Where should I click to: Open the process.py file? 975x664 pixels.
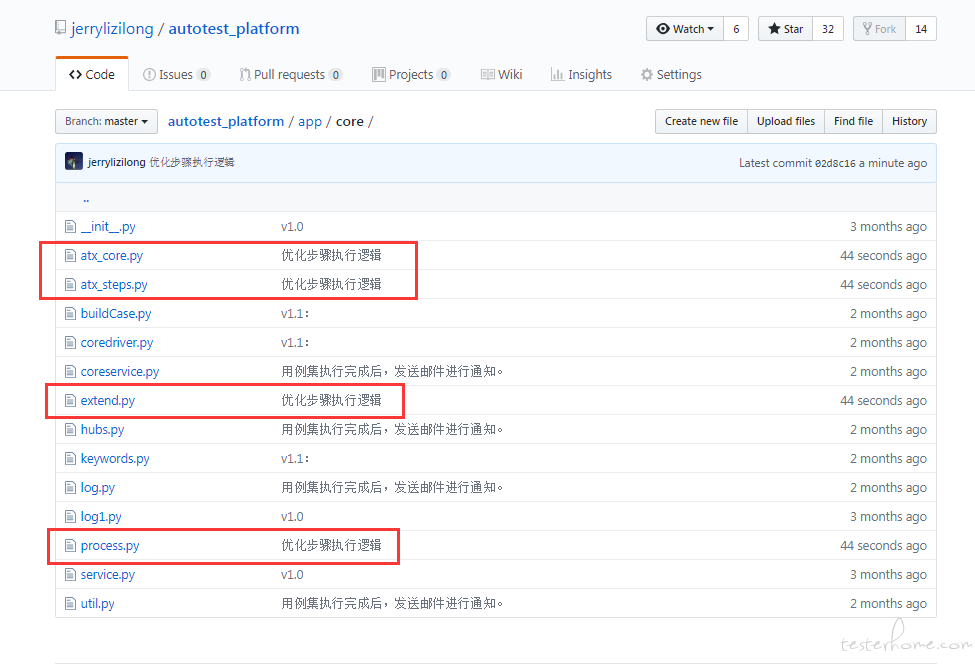point(110,546)
